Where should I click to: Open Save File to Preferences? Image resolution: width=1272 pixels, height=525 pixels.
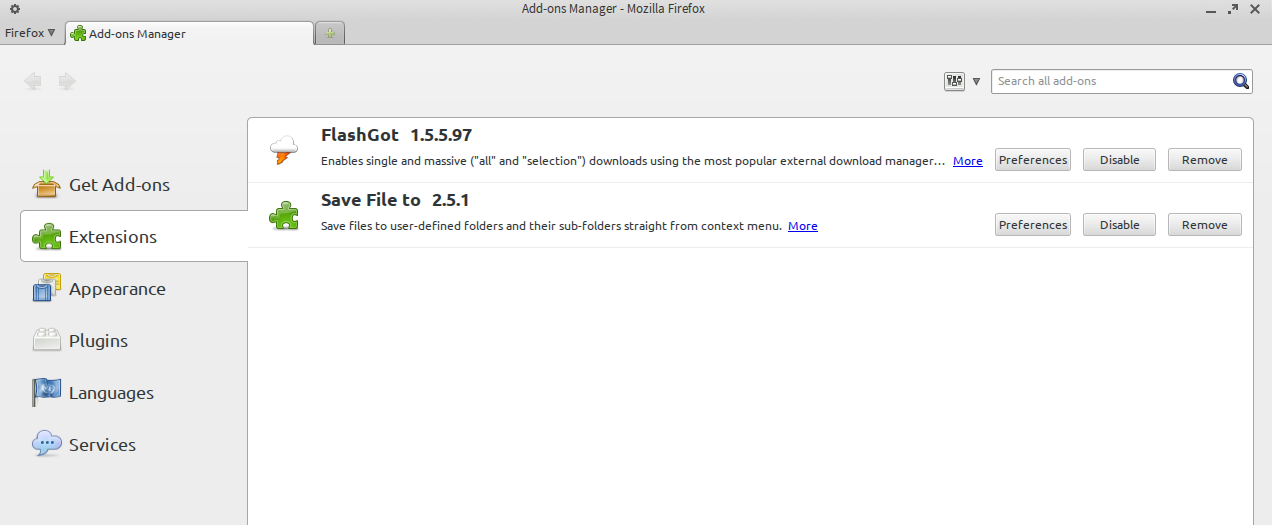1033,225
